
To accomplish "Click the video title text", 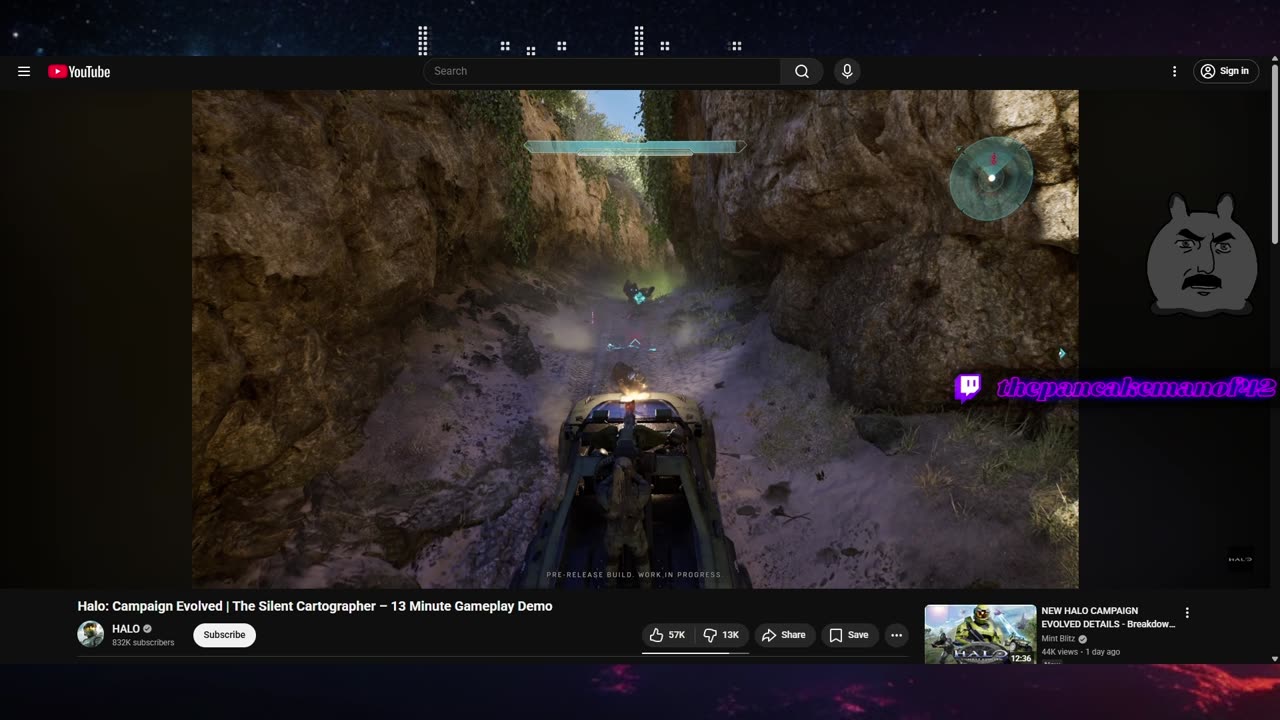I will [315, 606].
